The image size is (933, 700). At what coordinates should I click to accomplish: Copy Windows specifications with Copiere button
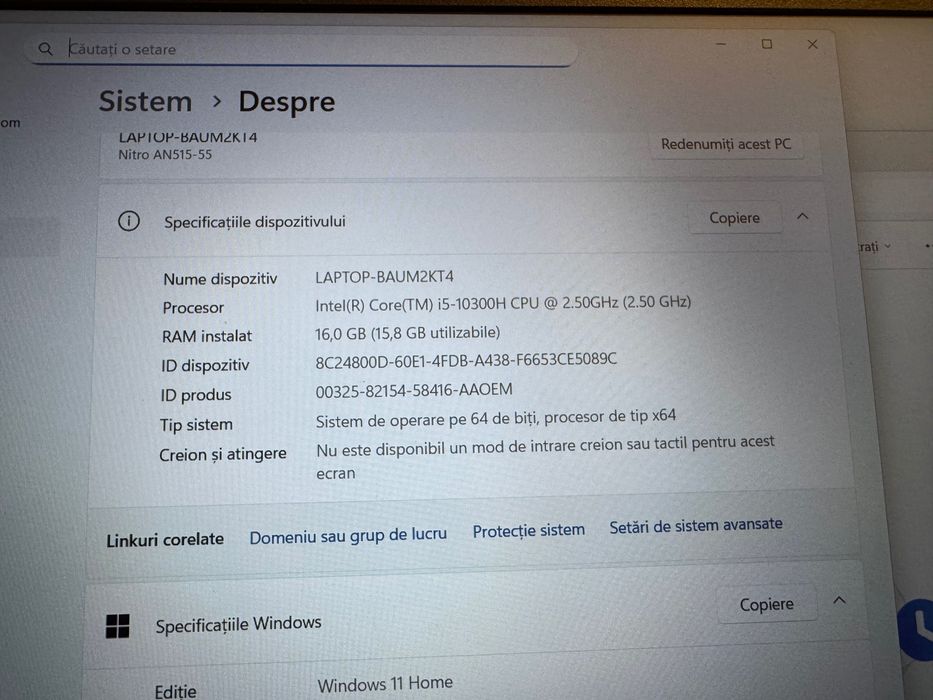click(x=766, y=605)
